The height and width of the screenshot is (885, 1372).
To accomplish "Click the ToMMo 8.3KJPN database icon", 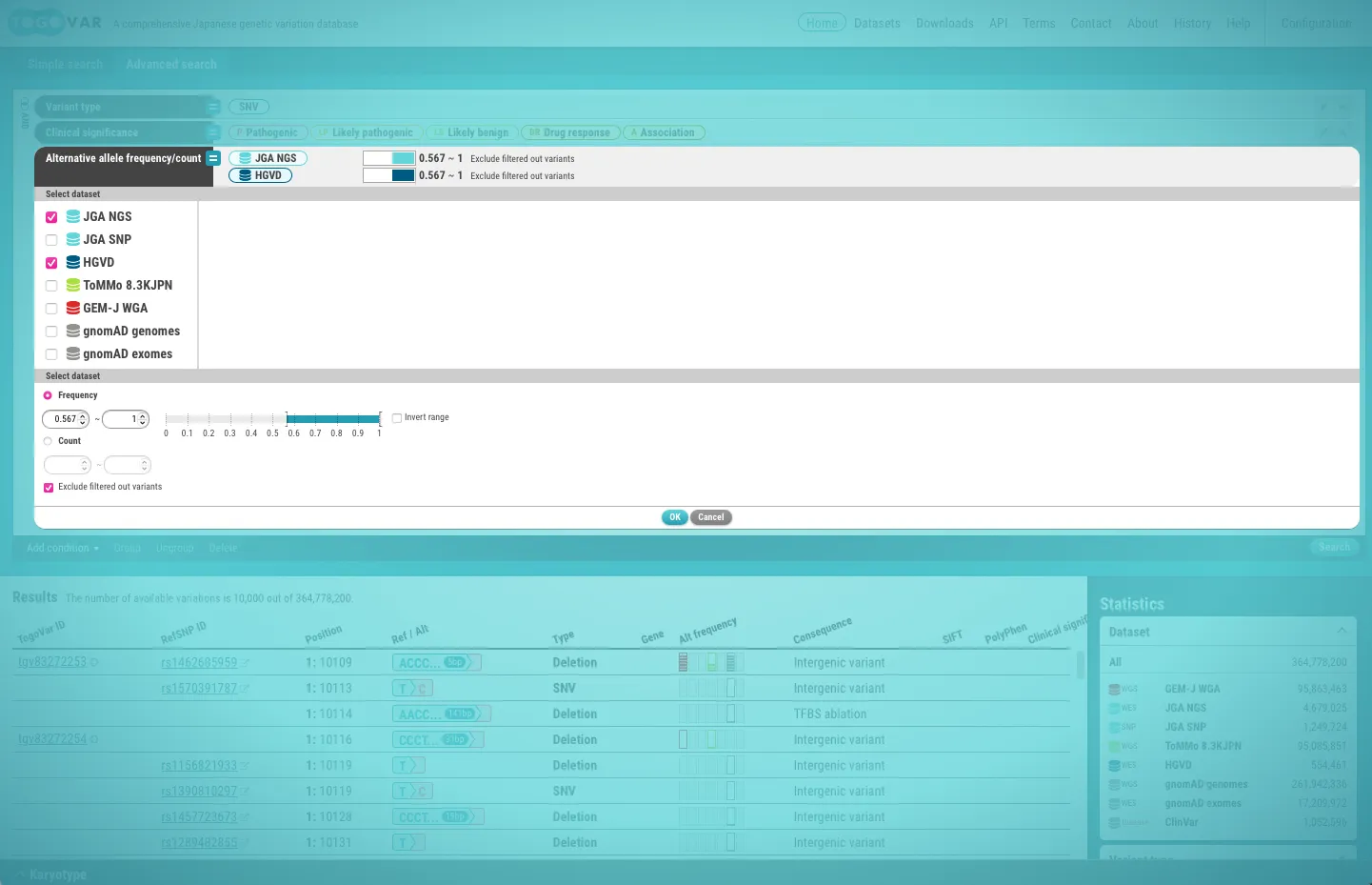I will 73,285.
